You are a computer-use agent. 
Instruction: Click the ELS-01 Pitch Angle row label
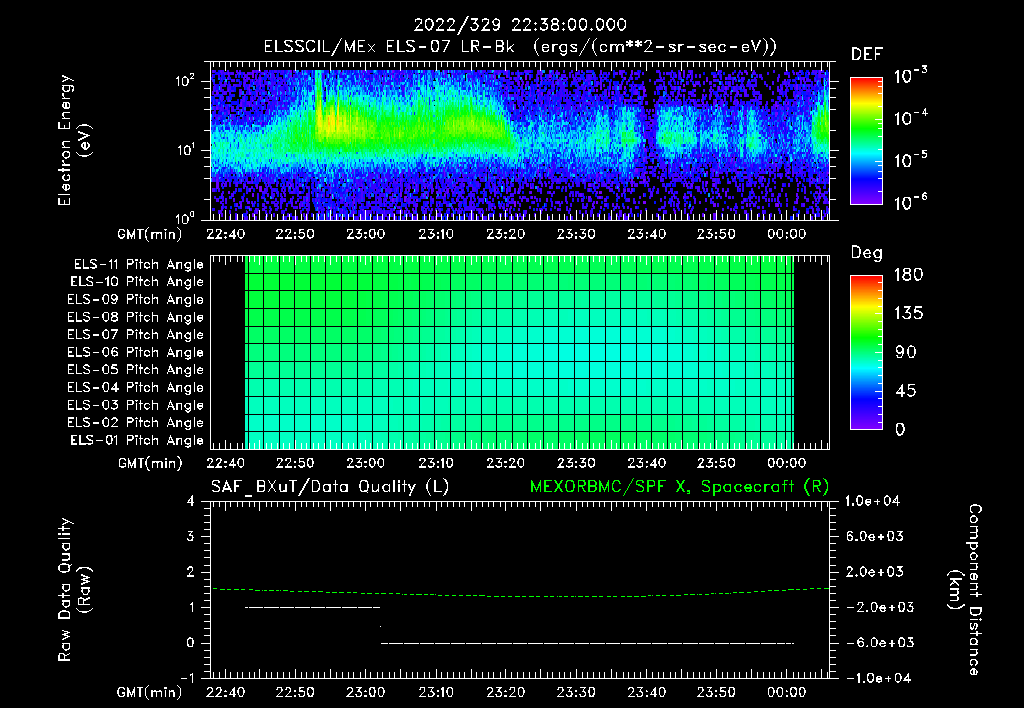(137, 440)
